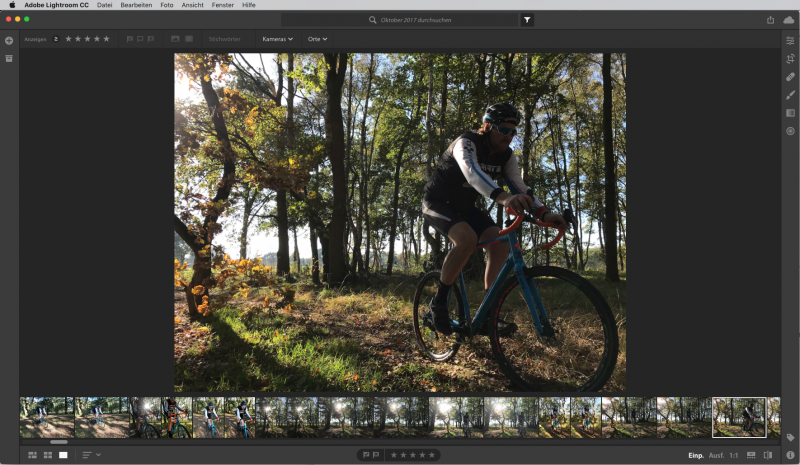Open the Bearbeiten menu
Image resolution: width=800 pixels, height=465 pixels.
coord(136,5)
